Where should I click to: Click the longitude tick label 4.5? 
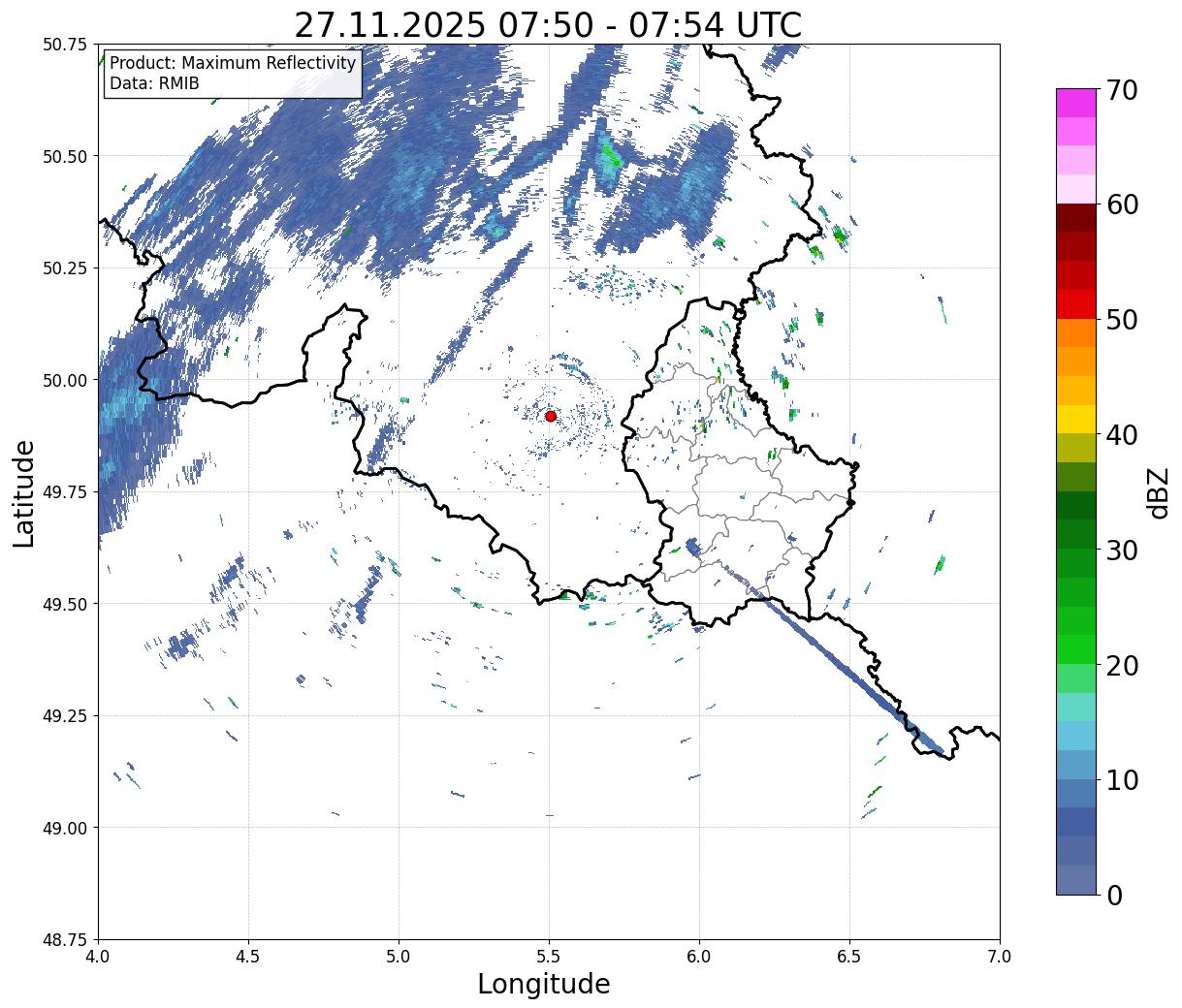[248, 956]
